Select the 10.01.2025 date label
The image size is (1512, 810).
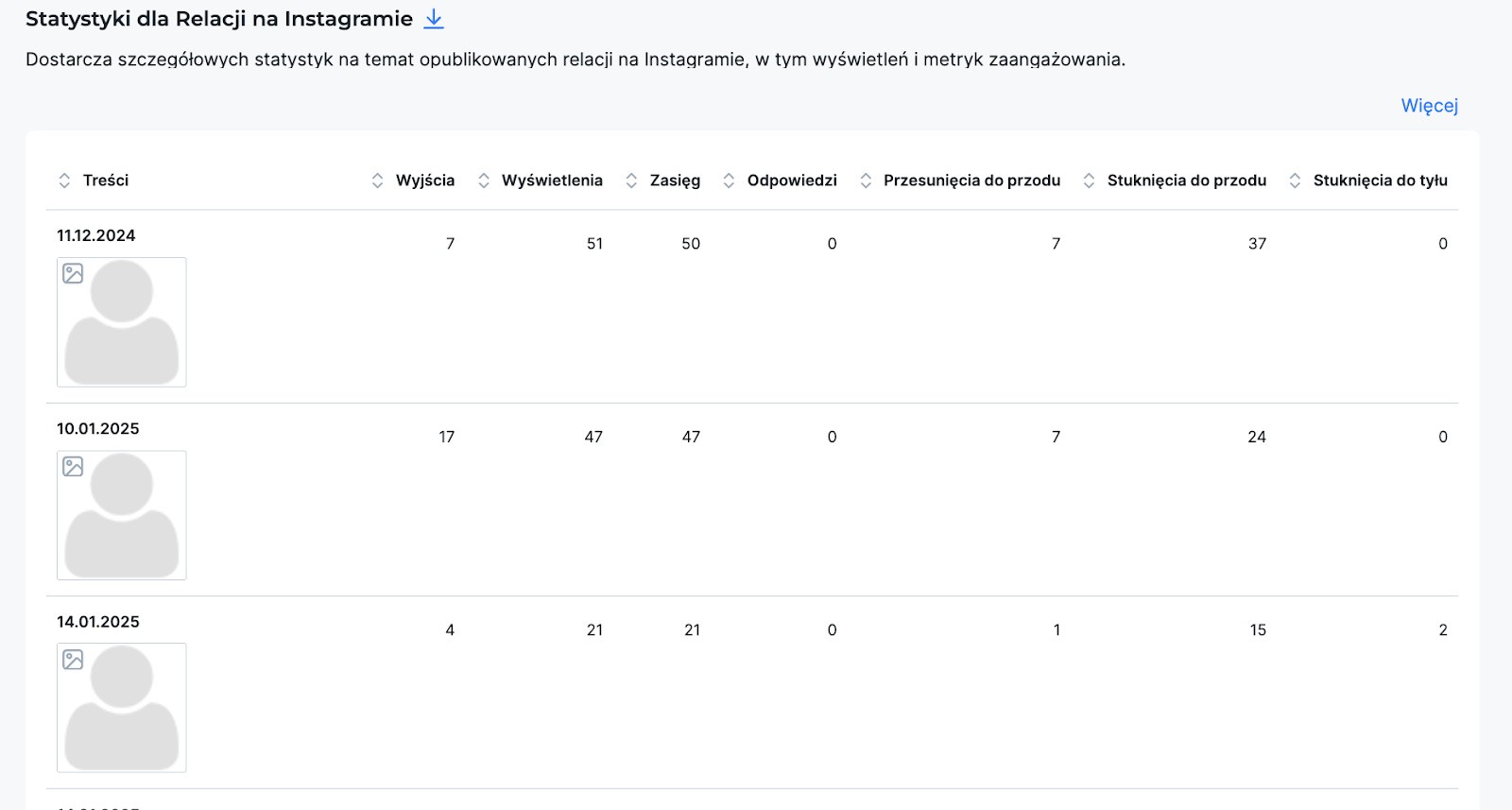pyautogui.click(x=98, y=428)
